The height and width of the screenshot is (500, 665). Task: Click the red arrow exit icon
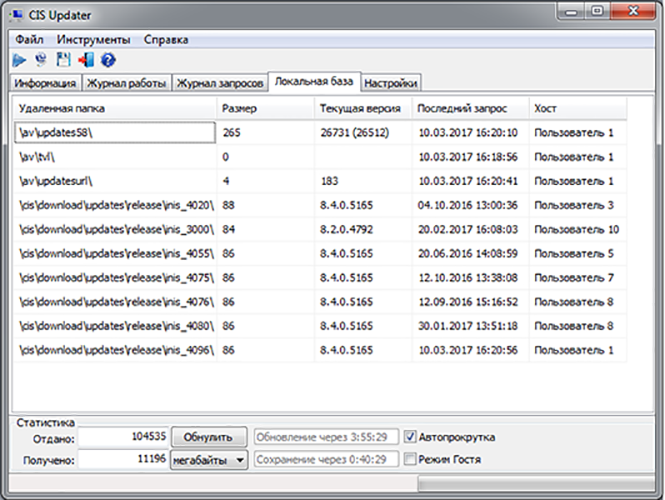point(85,60)
